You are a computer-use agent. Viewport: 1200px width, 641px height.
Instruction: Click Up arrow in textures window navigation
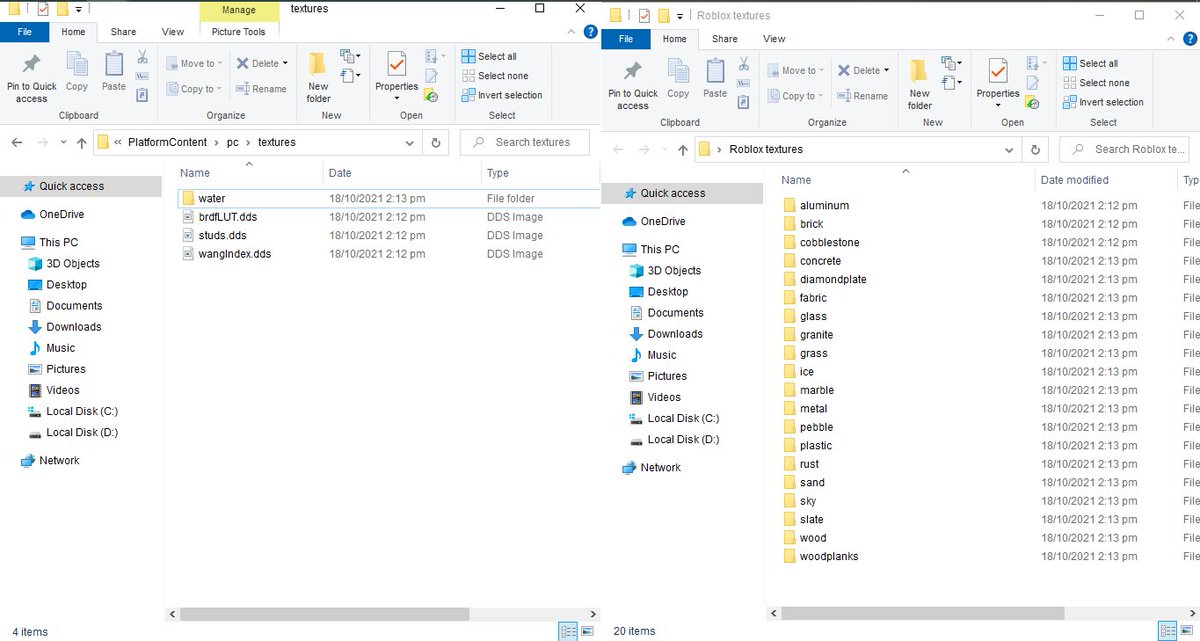(x=82, y=142)
